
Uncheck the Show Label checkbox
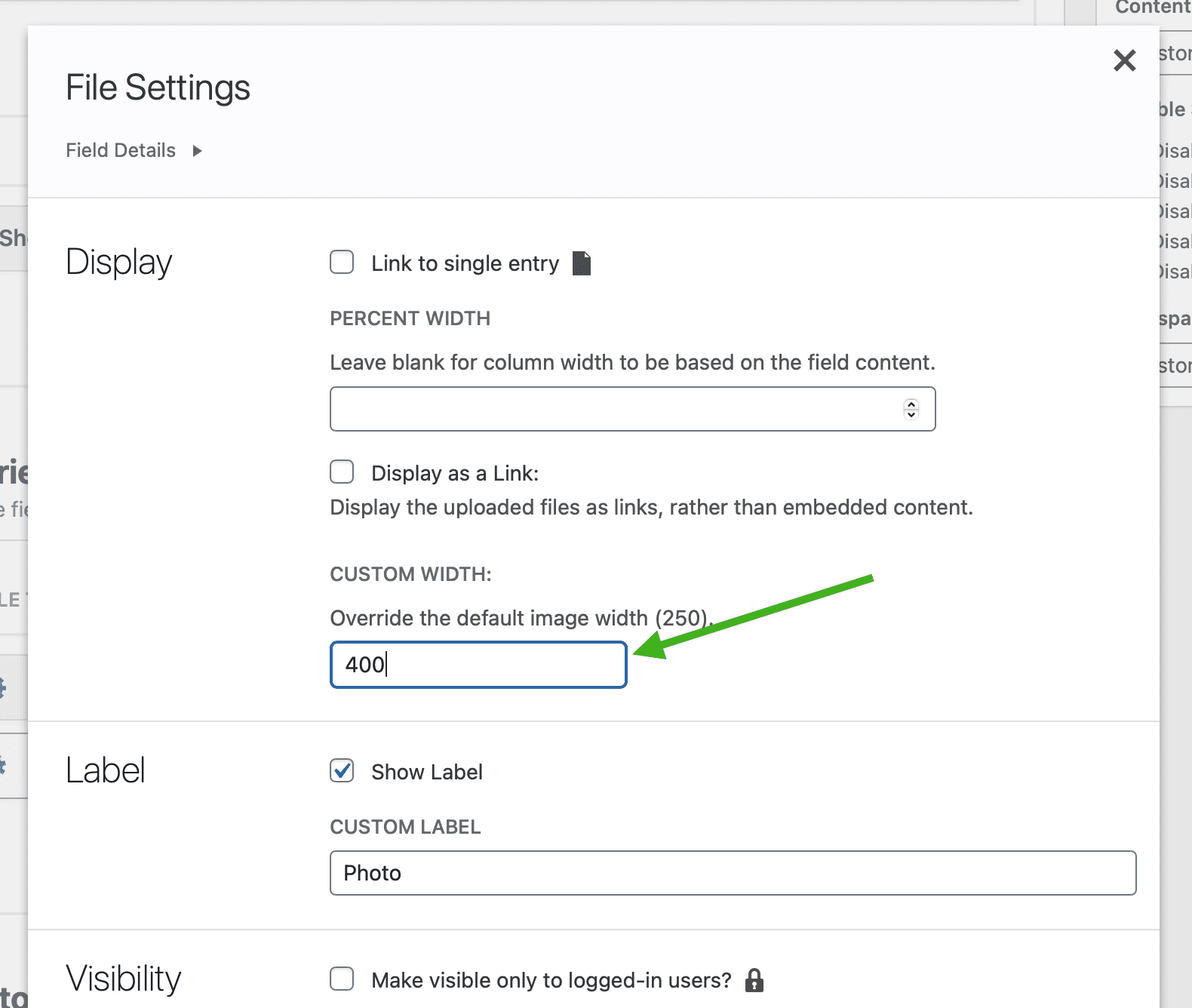point(342,771)
